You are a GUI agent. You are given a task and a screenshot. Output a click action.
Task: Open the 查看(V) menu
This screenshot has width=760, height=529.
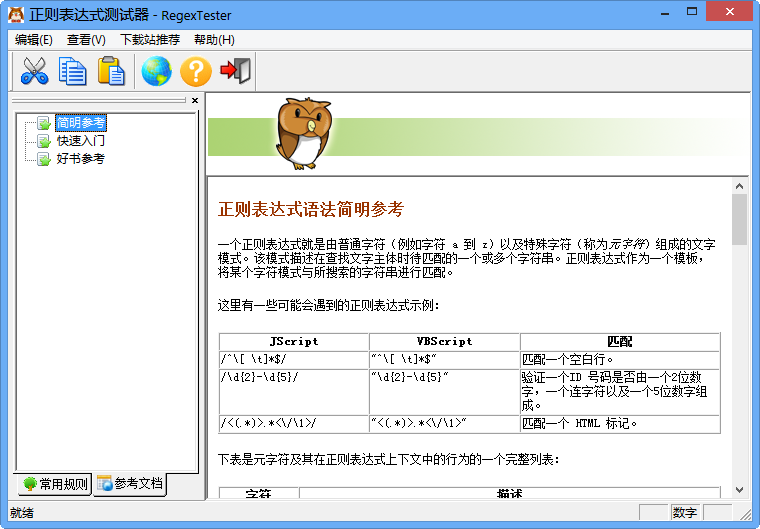(86, 40)
